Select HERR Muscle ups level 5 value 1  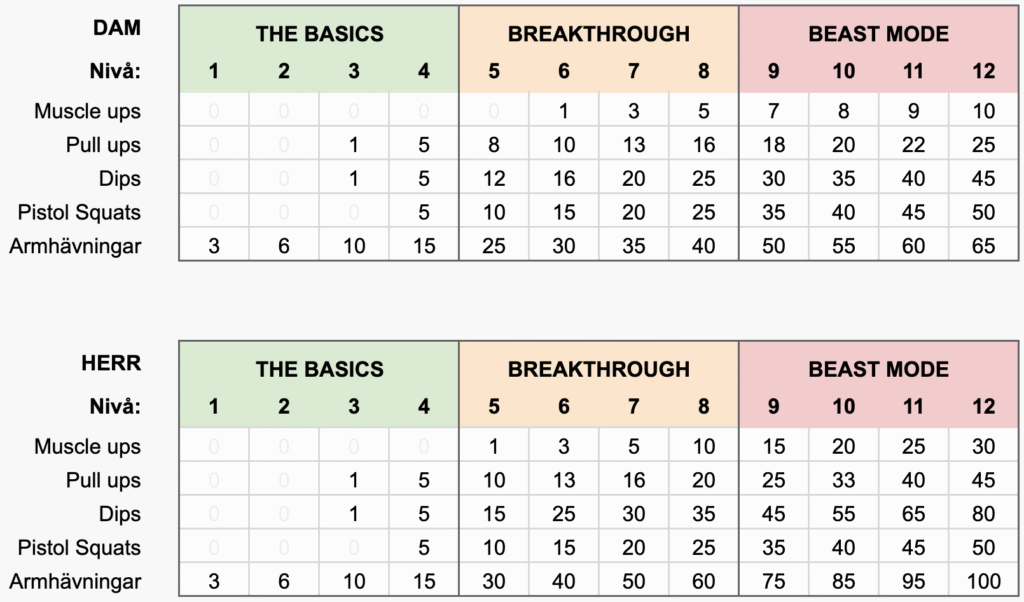coord(494,447)
